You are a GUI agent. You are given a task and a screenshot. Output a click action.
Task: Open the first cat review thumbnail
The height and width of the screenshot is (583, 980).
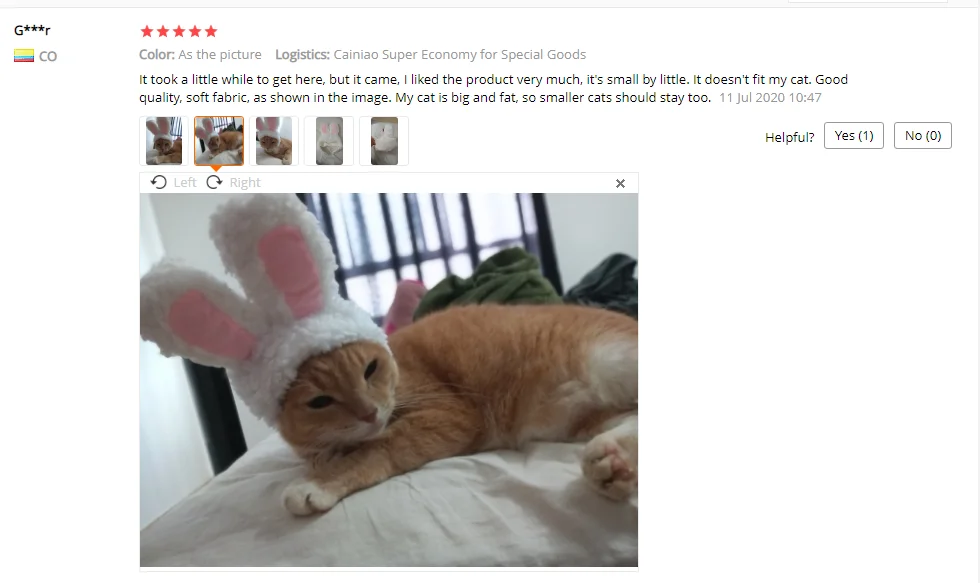tap(164, 141)
